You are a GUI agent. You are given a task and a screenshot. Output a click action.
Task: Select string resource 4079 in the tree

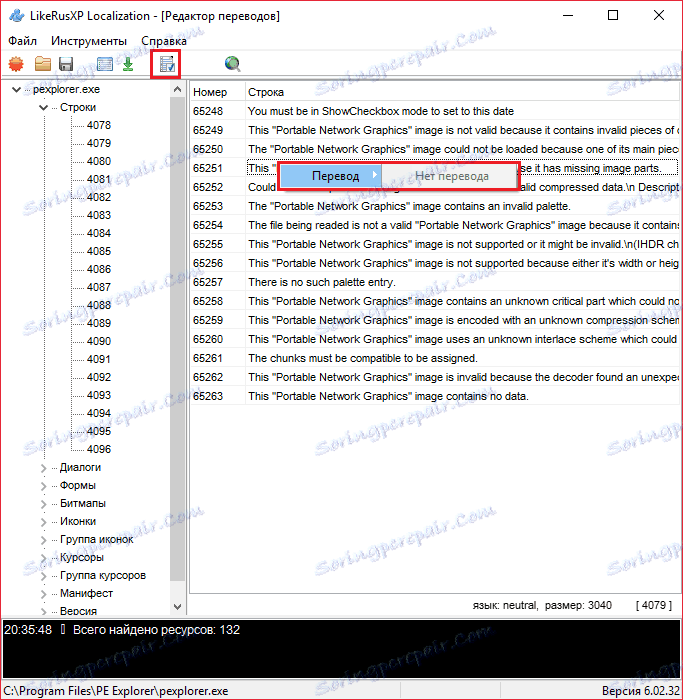point(99,143)
